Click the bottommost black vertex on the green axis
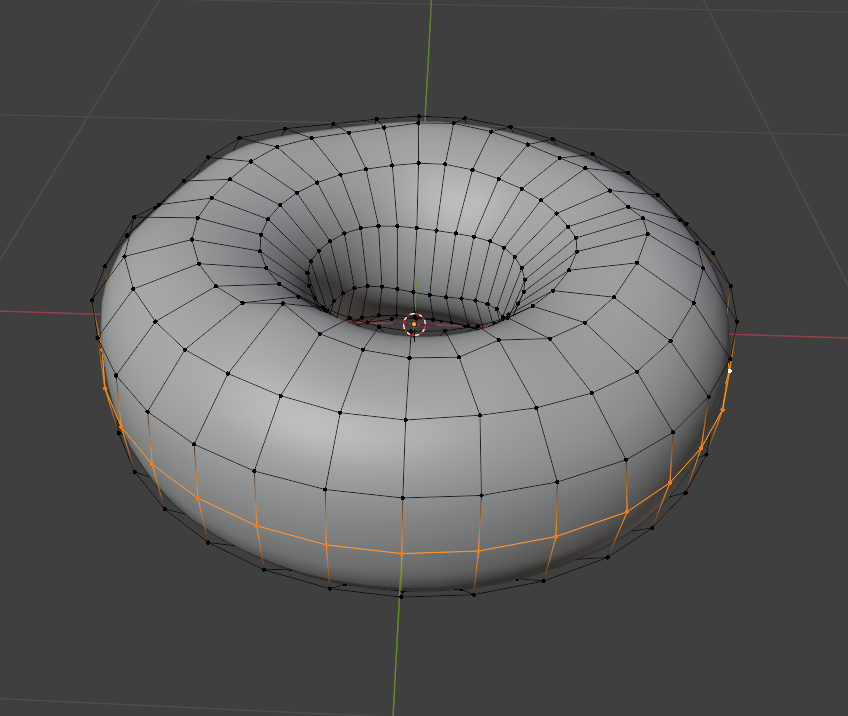 (401, 596)
